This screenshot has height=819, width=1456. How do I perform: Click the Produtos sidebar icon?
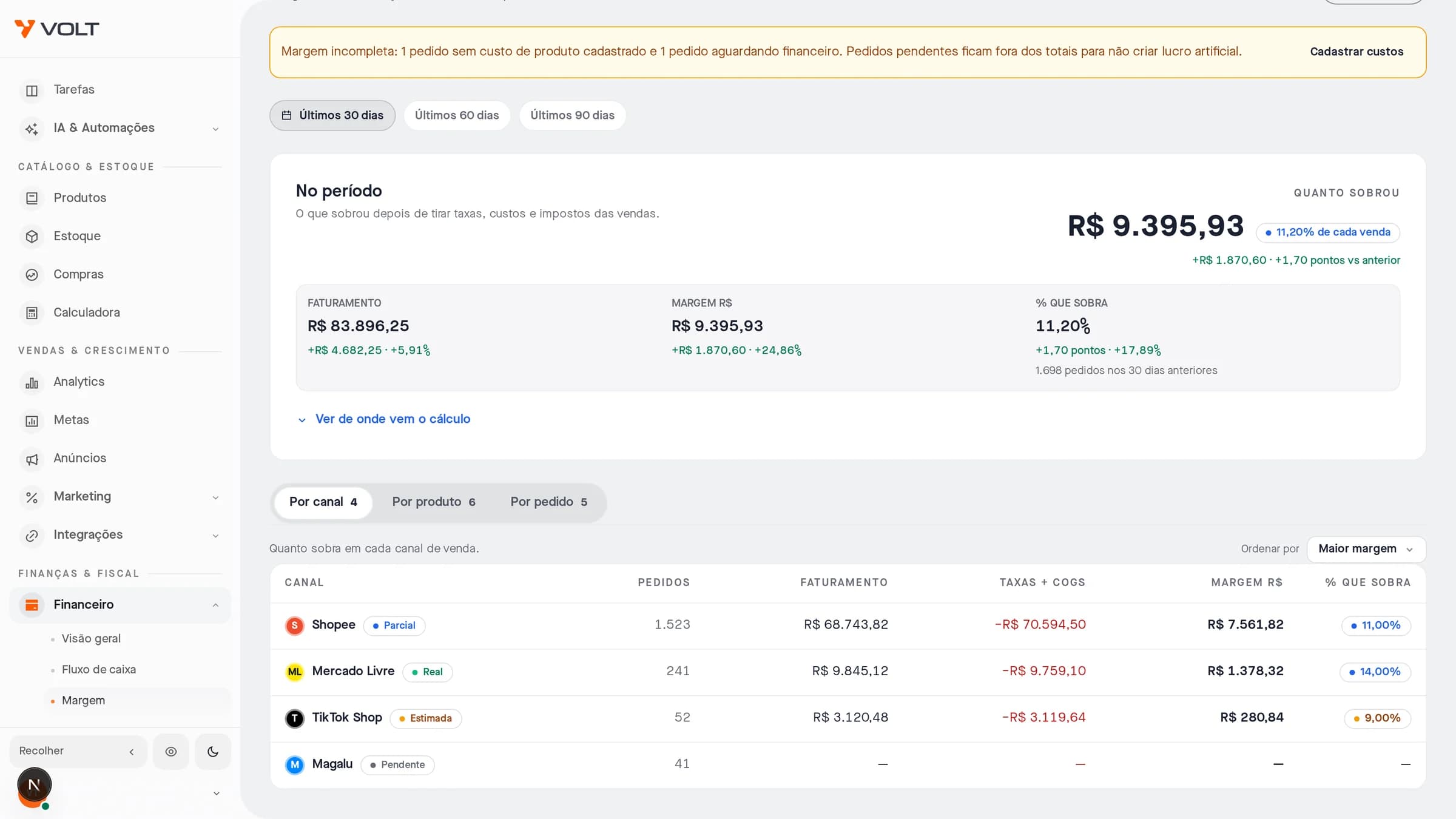[32, 198]
